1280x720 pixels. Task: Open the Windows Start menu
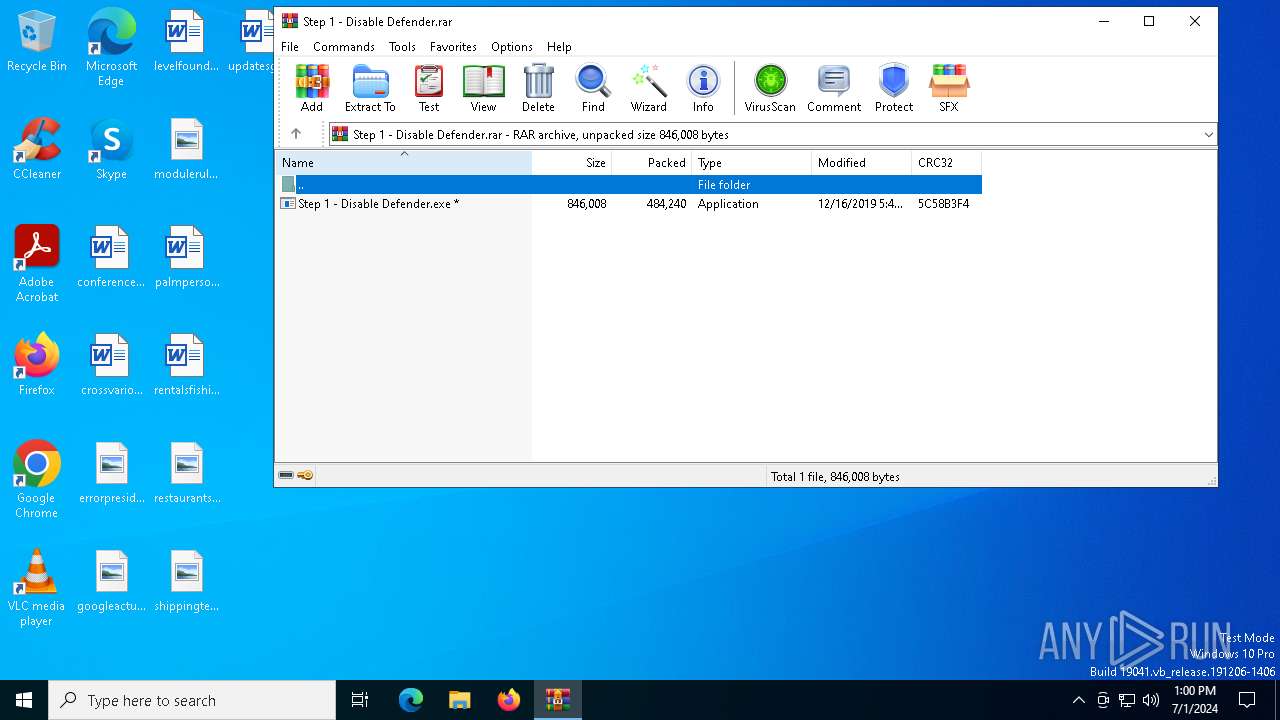click(x=24, y=700)
